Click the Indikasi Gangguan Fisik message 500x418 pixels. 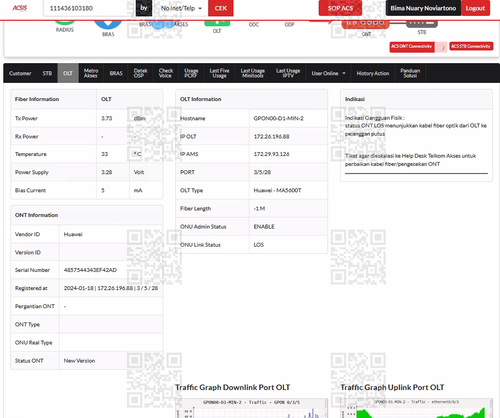click(416, 126)
